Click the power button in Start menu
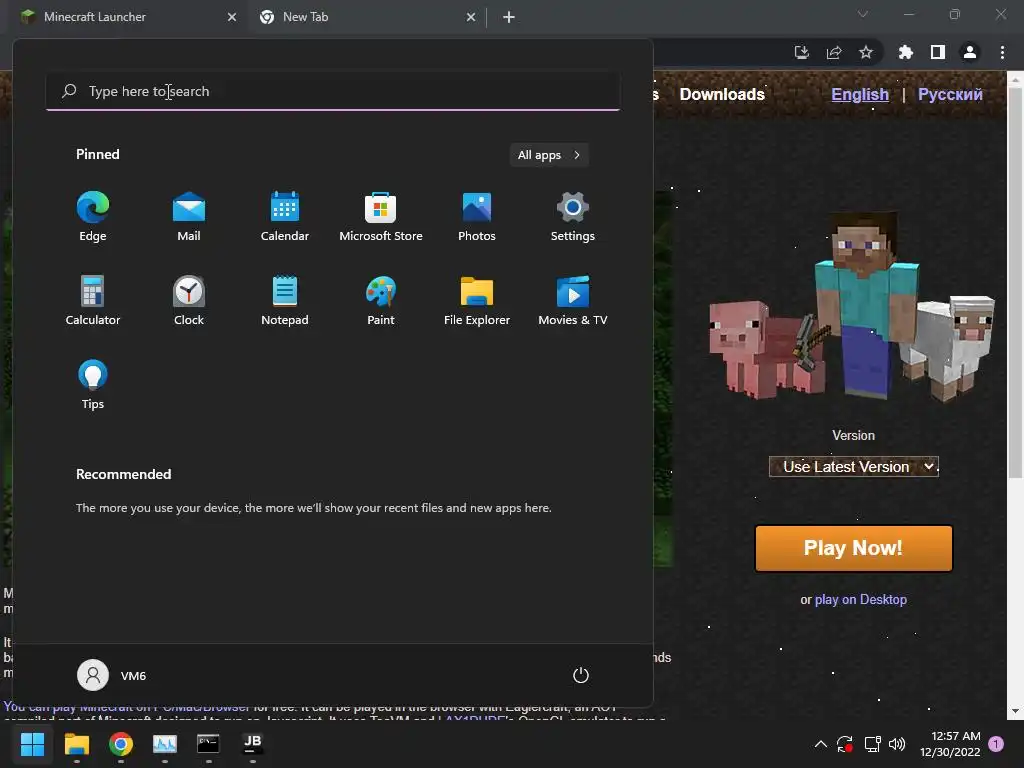The height and width of the screenshot is (768, 1024). (581, 675)
